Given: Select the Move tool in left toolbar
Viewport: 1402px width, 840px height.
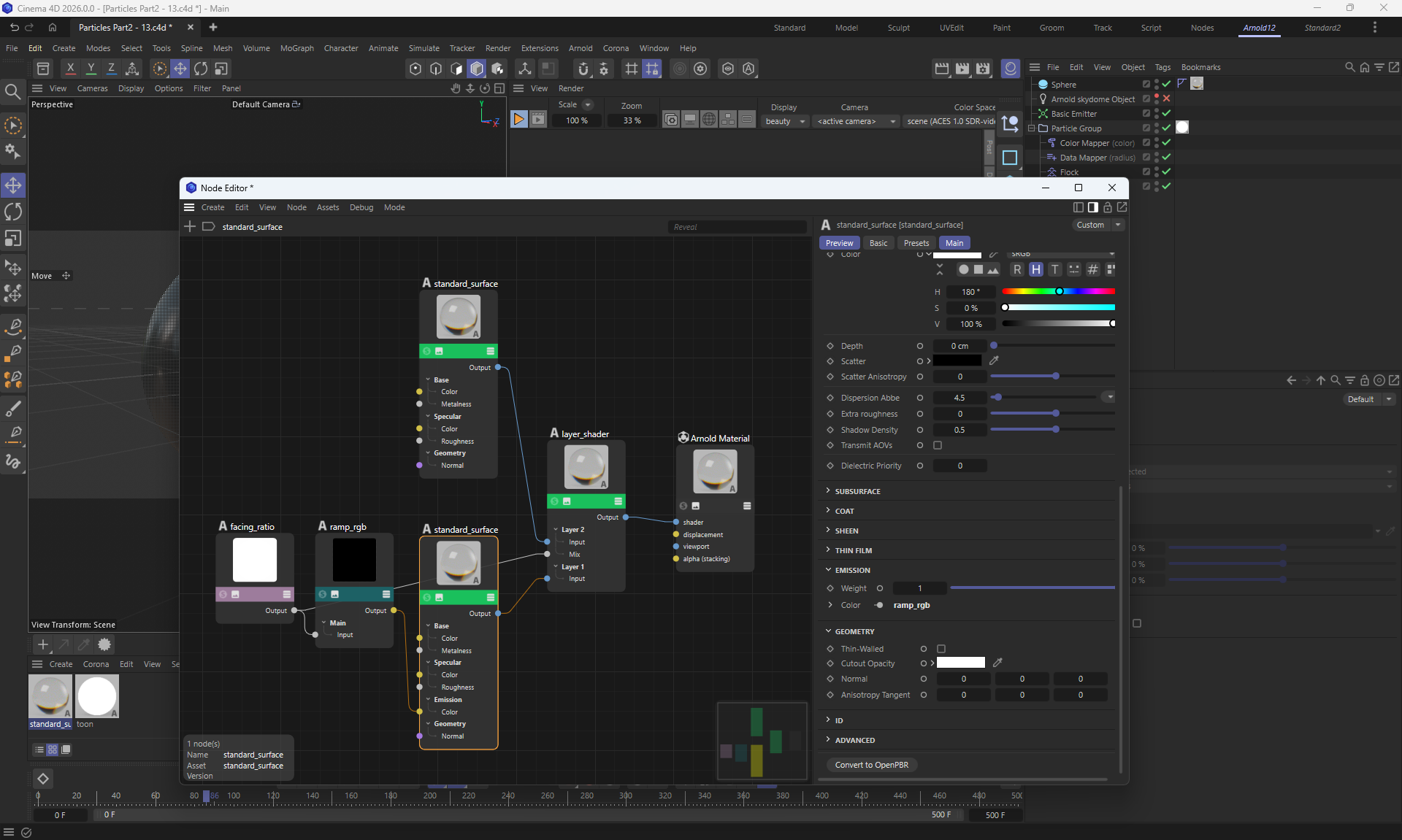Looking at the screenshot, I should 13,185.
